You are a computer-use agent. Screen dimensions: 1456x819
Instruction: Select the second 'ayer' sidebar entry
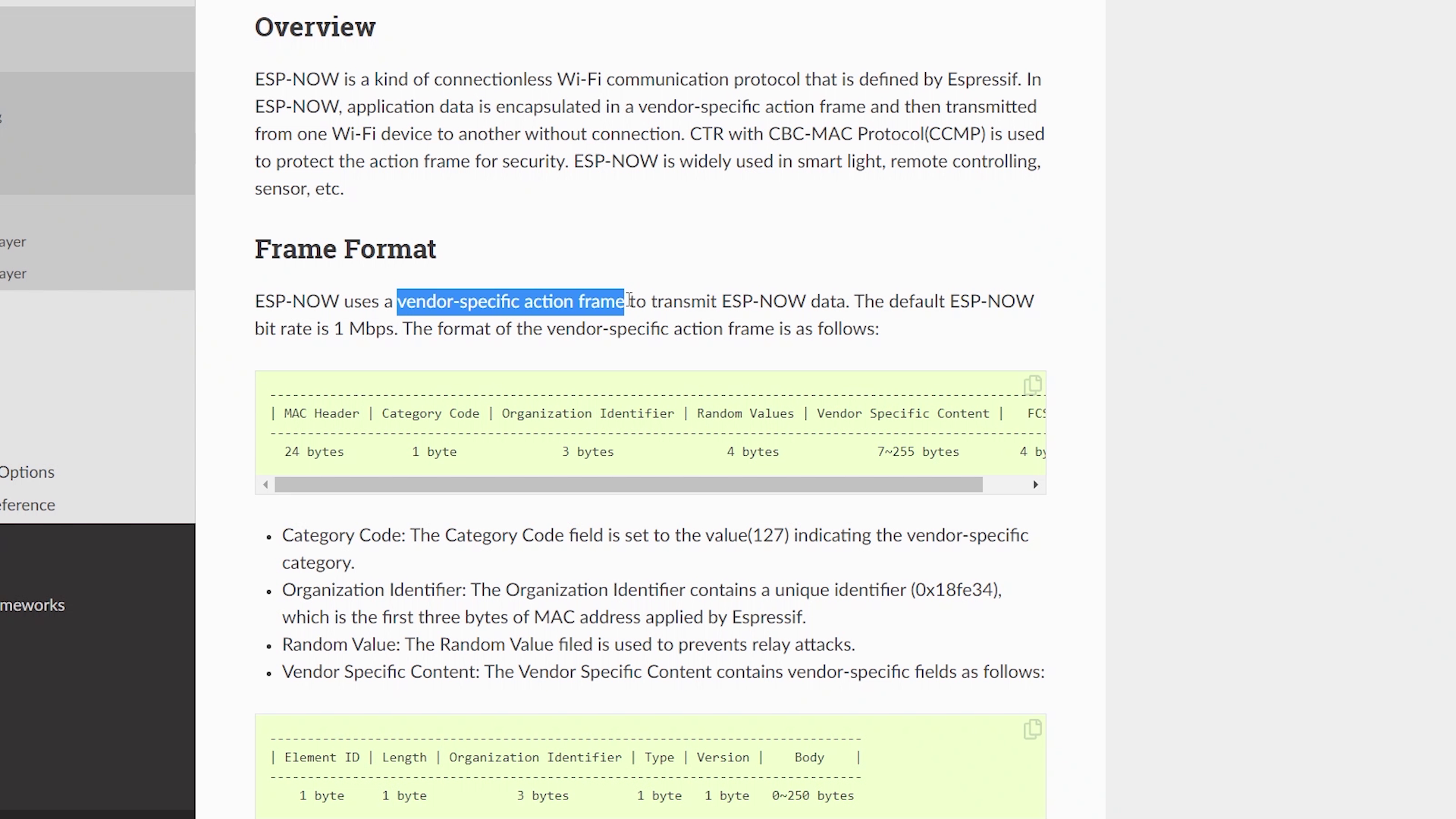[x=14, y=274]
